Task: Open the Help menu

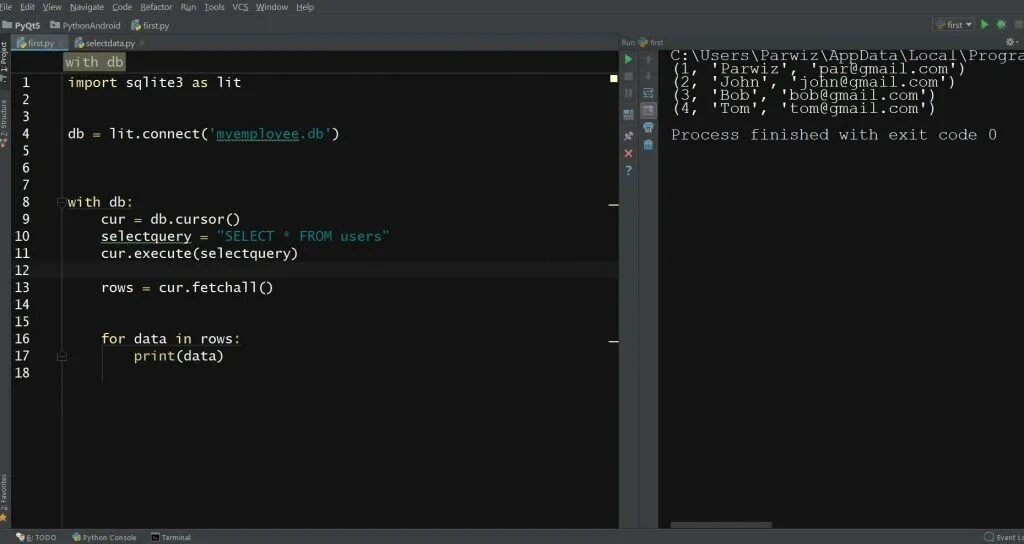Action: pos(305,7)
